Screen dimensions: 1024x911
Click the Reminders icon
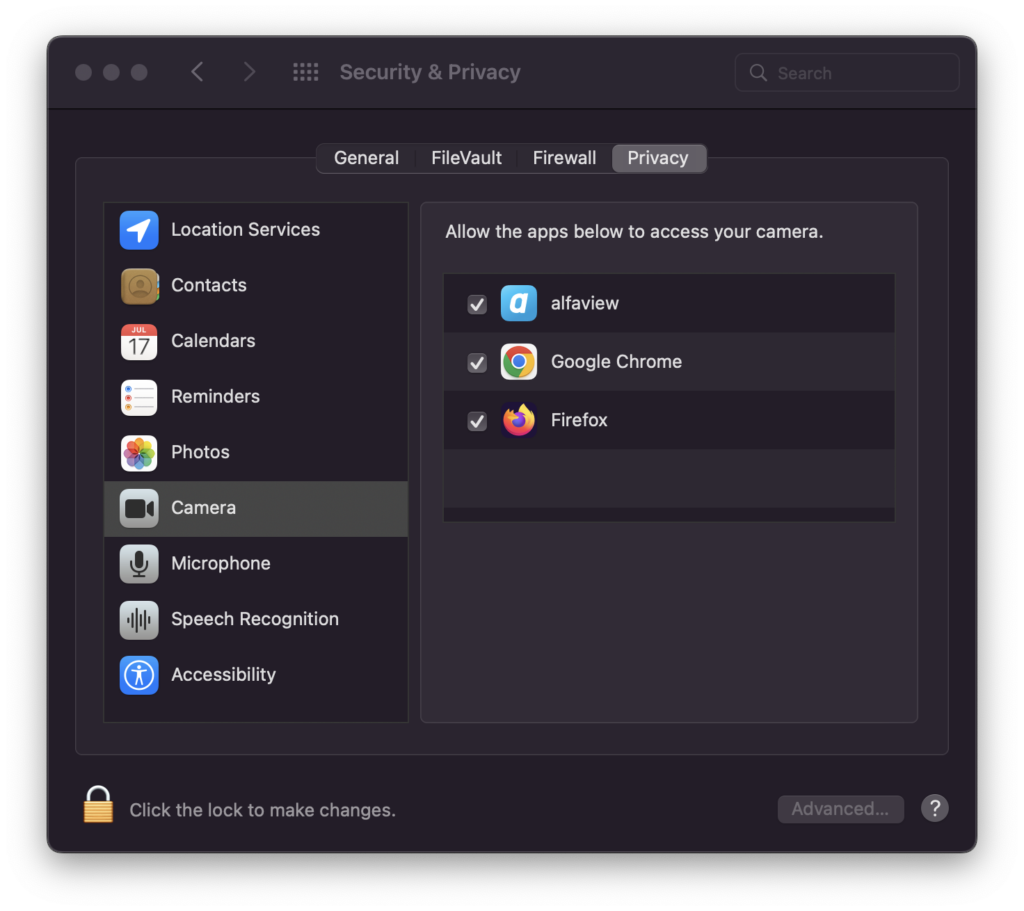(x=138, y=397)
